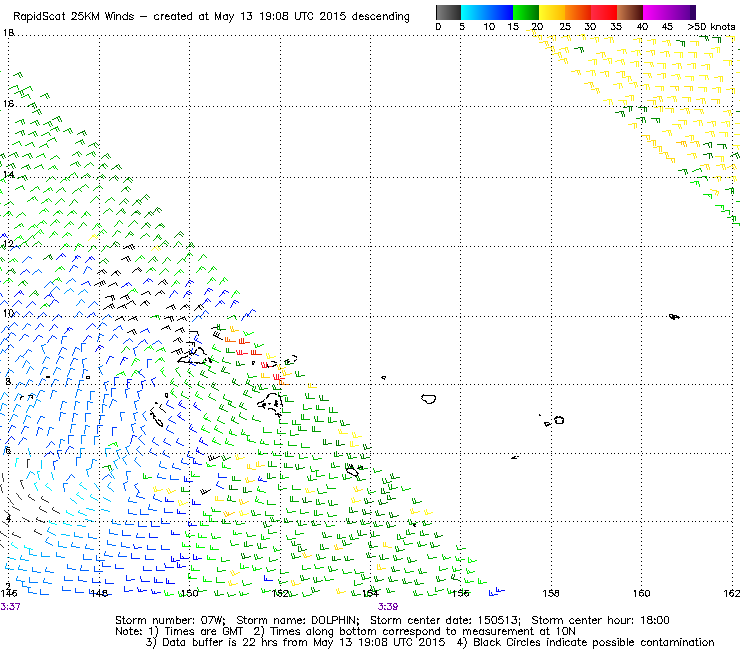Click the ">50 knots" legend label

711,27
